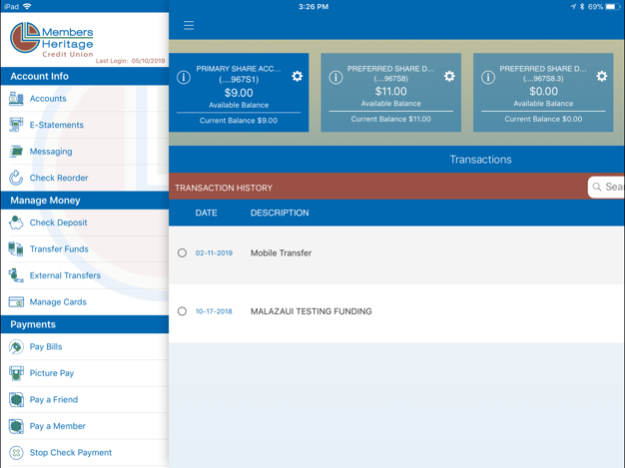Click the Members Heritage Credit Union logo
Viewport: 625px width, 468px height.
(51, 40)
